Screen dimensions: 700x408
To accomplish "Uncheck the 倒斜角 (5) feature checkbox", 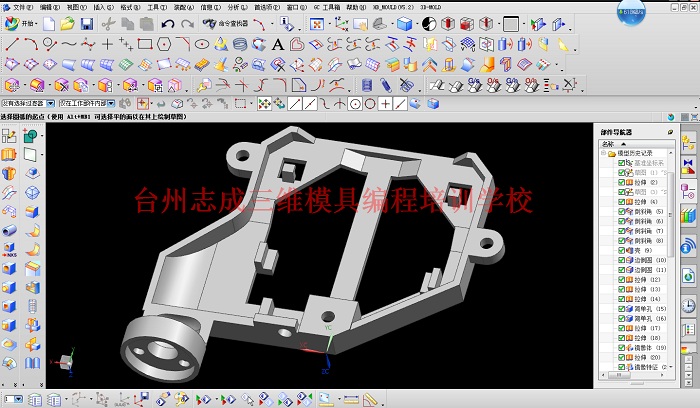I will coord(621,212).
